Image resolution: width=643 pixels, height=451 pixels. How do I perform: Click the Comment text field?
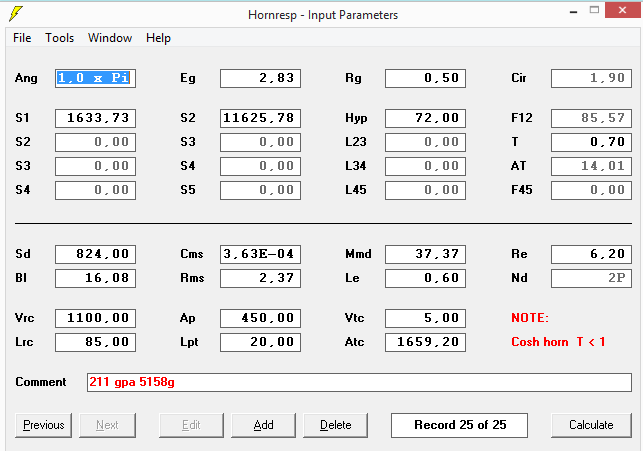359,382
